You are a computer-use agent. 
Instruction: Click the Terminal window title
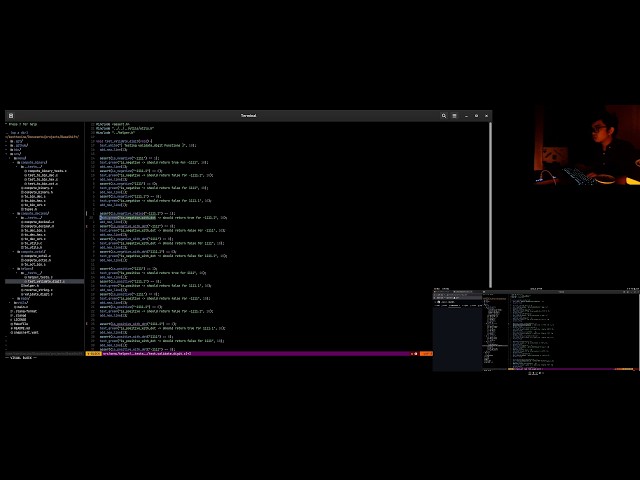[x=248, y=116]
